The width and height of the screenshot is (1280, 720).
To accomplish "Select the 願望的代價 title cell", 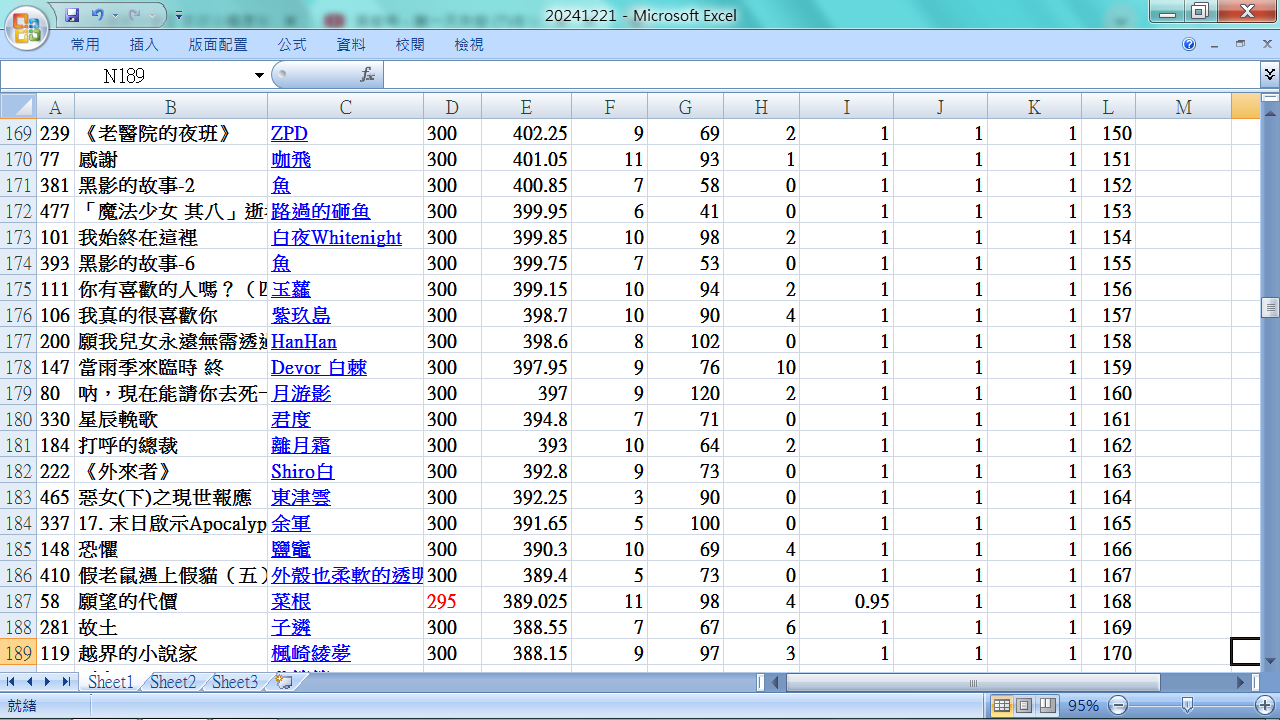I will click(171, 601).
